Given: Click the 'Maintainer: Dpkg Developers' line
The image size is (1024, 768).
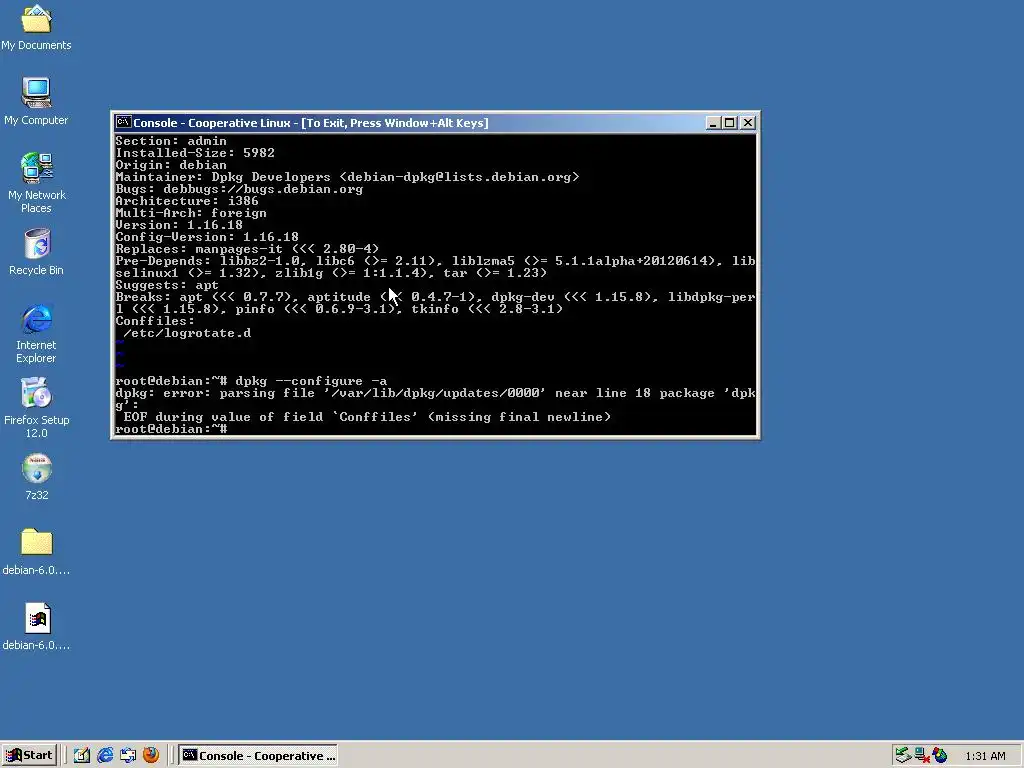Looking at the screenshot, I should pos(347,177).
